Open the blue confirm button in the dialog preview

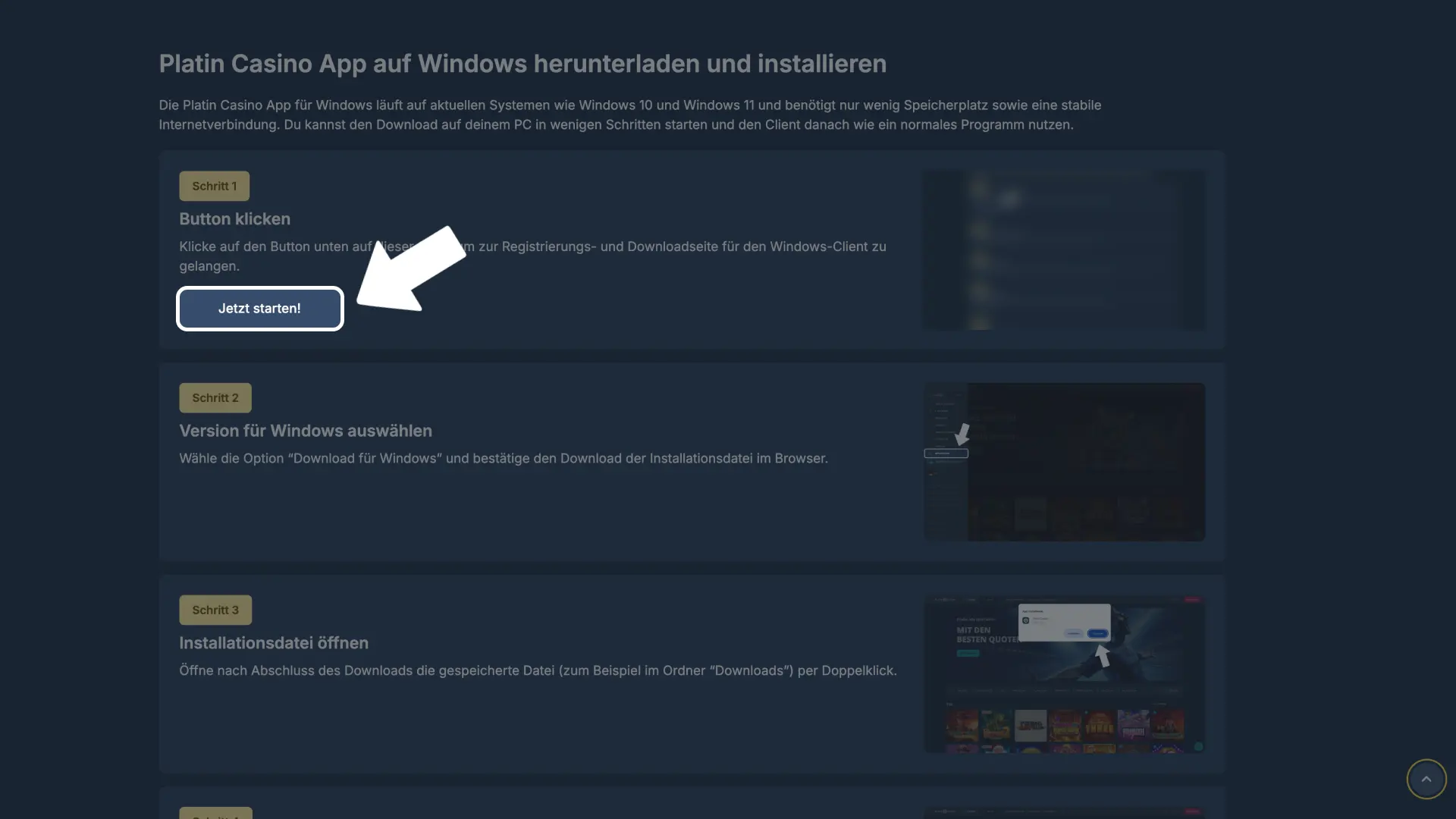1097,633
